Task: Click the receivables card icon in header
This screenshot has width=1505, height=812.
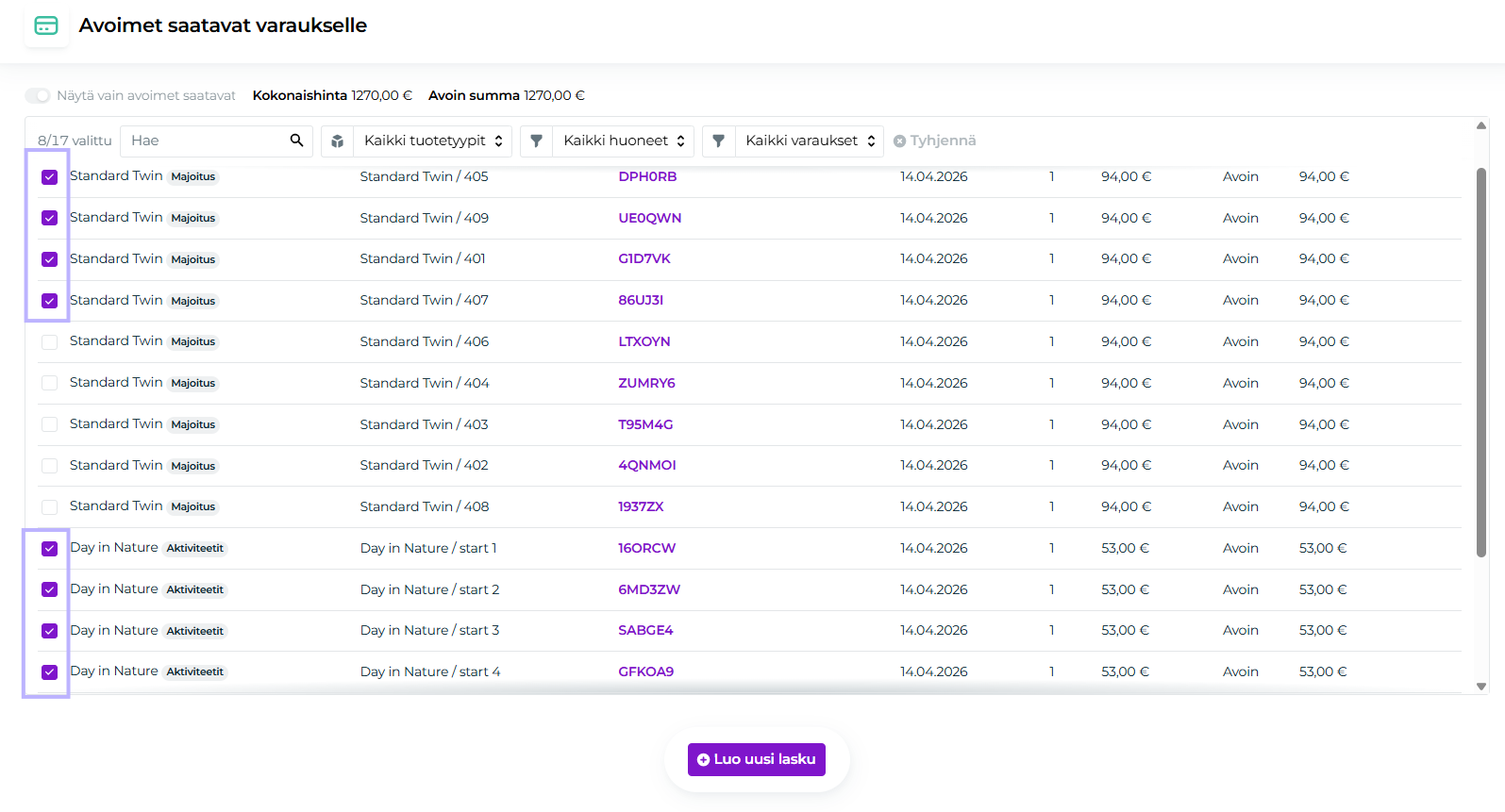Action: pos(46,25)
